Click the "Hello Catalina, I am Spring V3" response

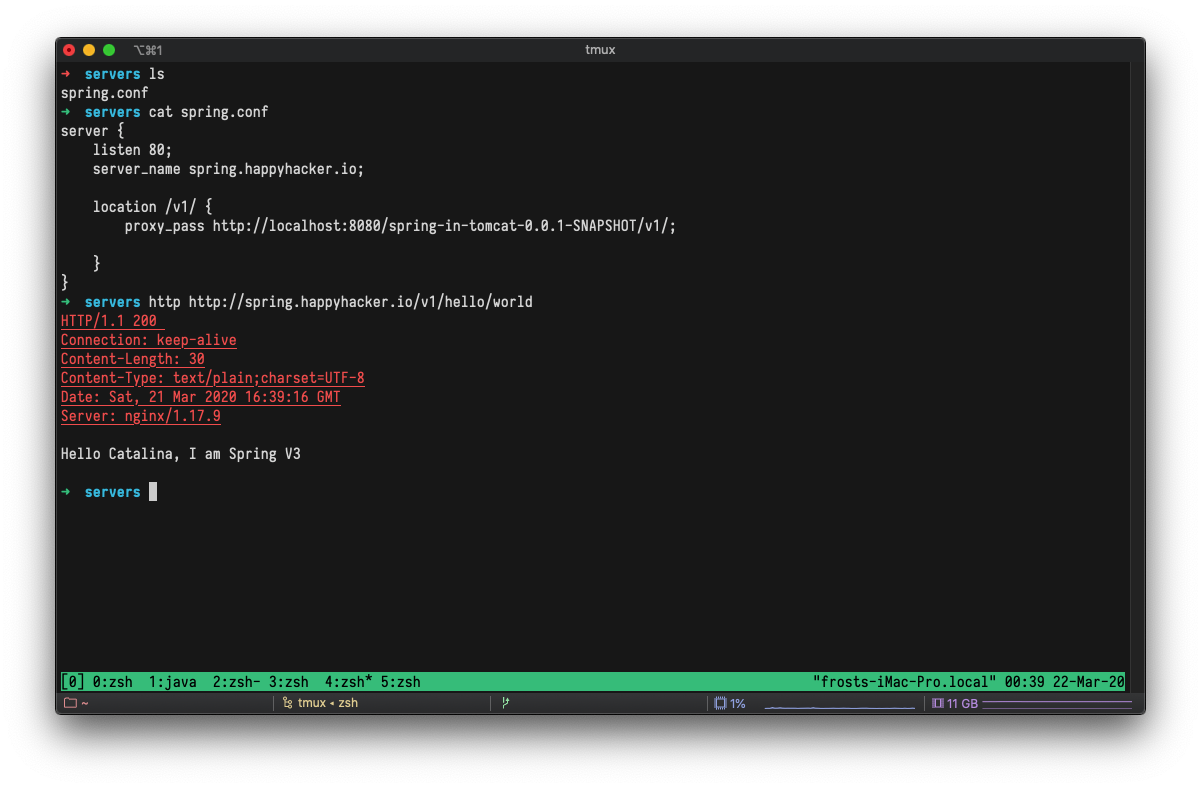[181, 454]
